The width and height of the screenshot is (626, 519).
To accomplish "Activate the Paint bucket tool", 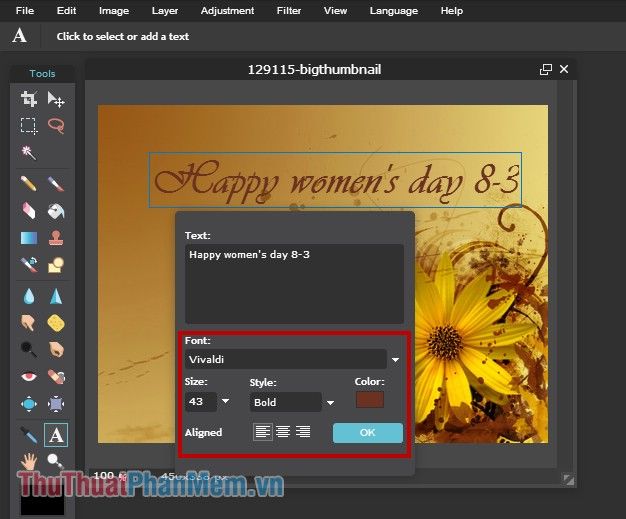I will [x=56, y=211].
